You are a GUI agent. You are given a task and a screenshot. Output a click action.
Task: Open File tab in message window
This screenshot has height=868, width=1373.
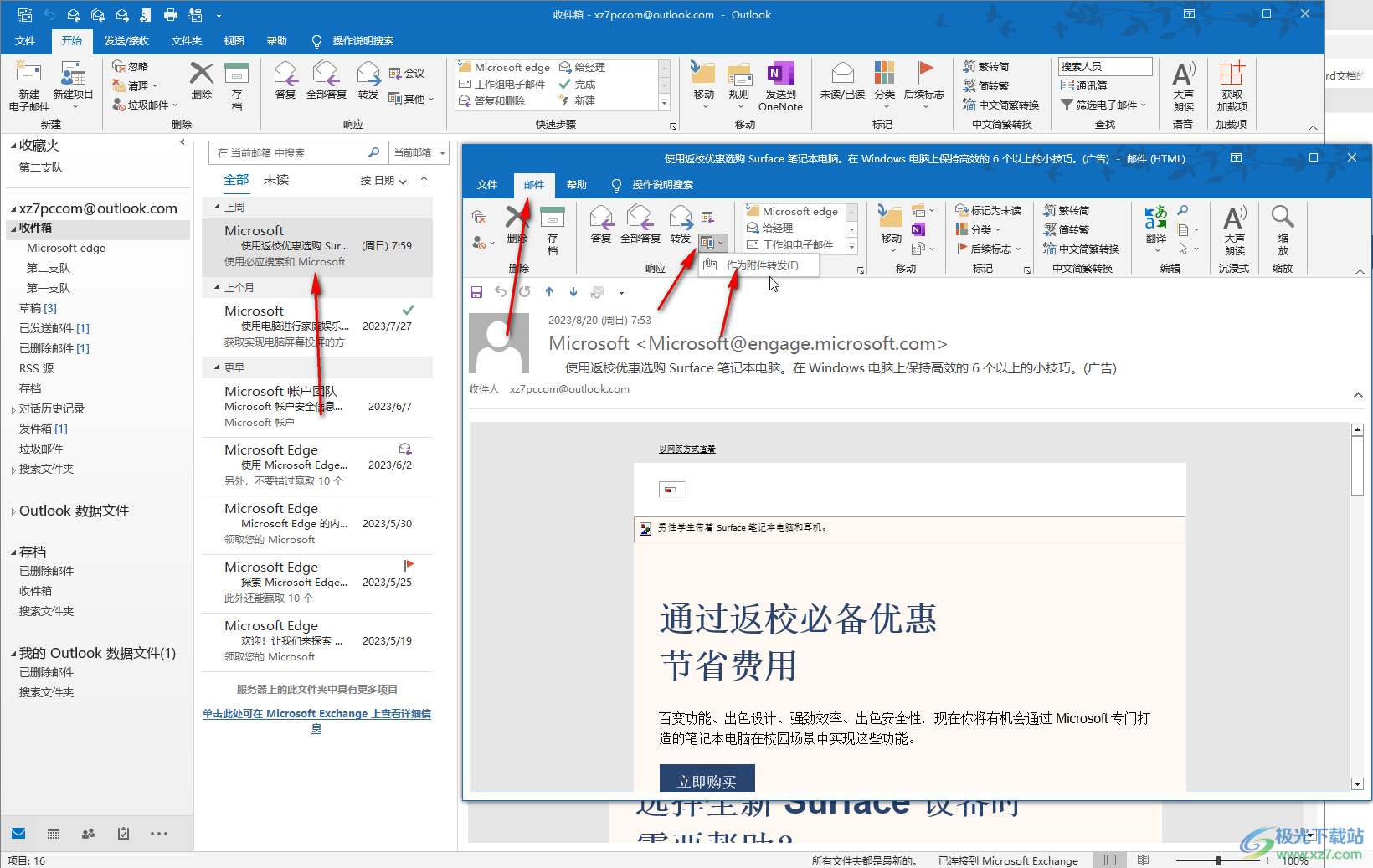[x=487, y=184]
